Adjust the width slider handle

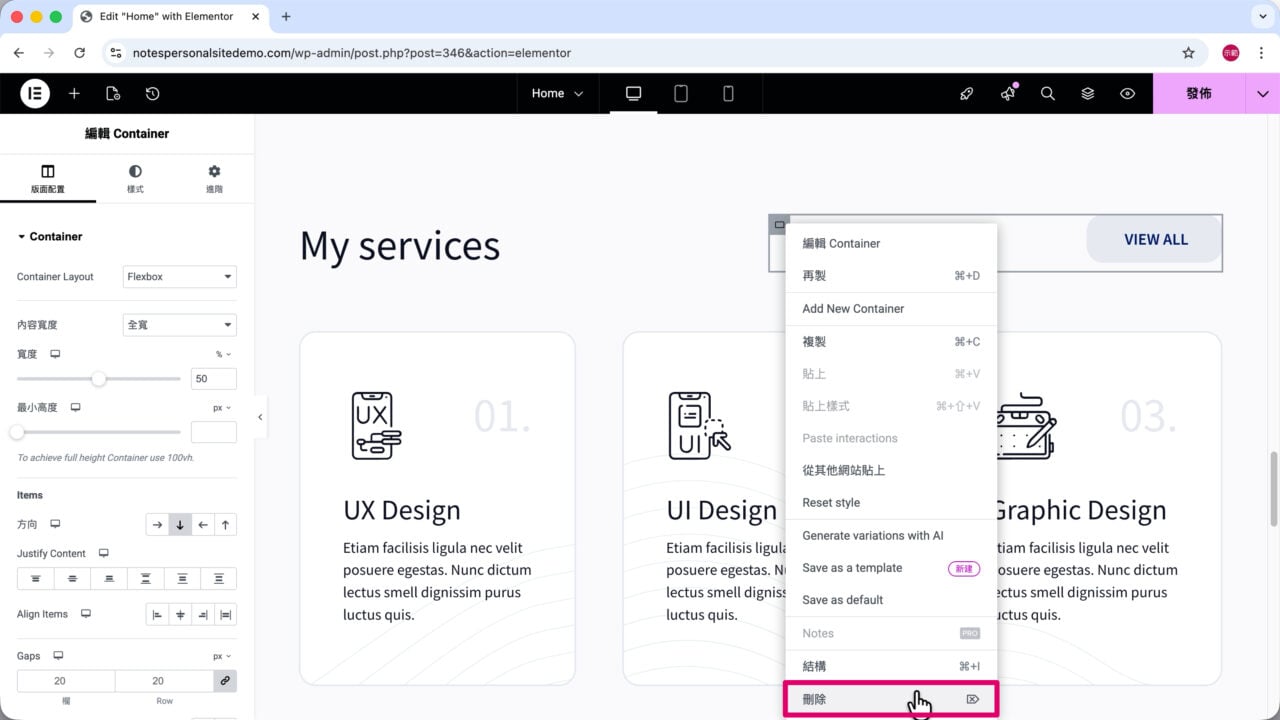pos(99,379)
